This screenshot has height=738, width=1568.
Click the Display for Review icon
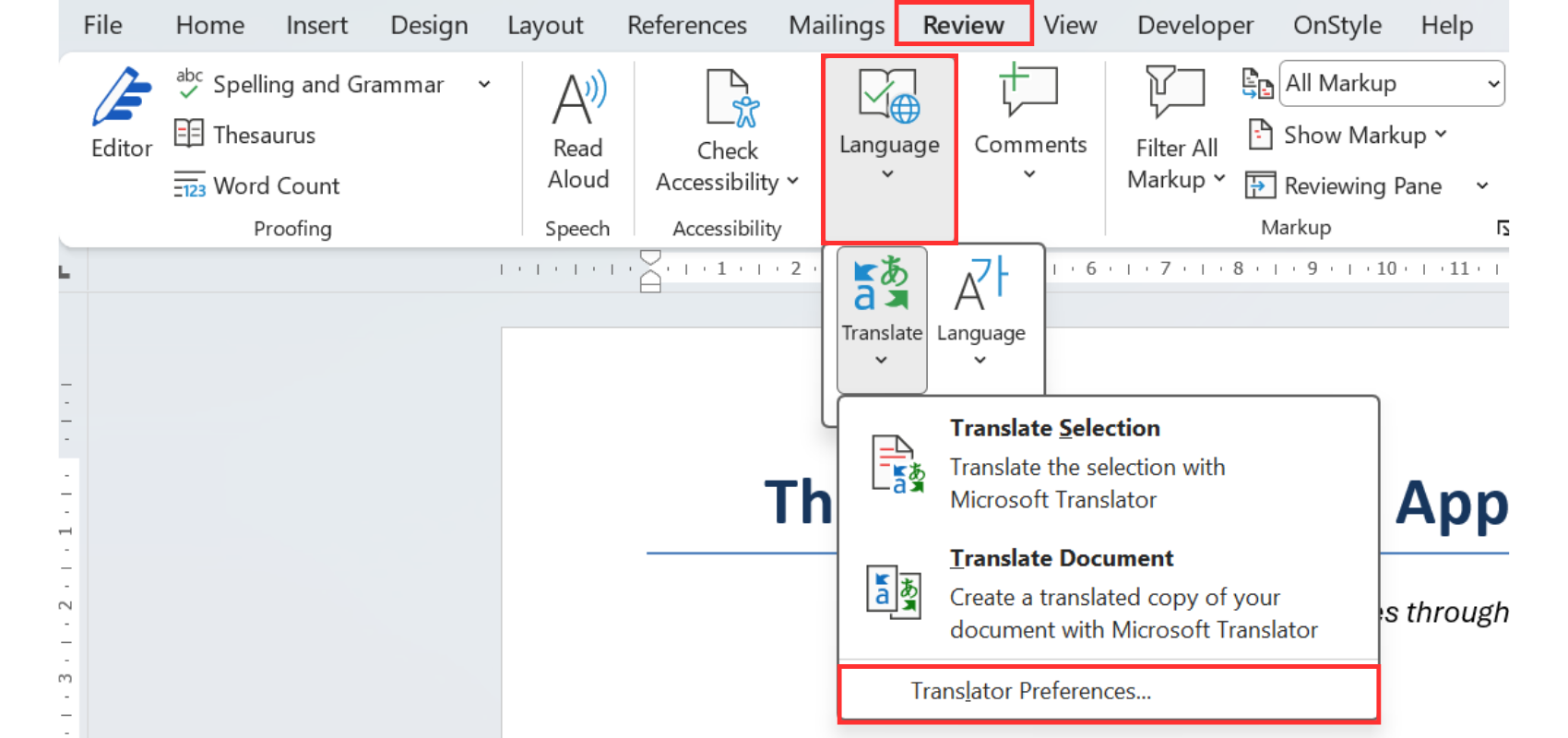pos(1257,84)
